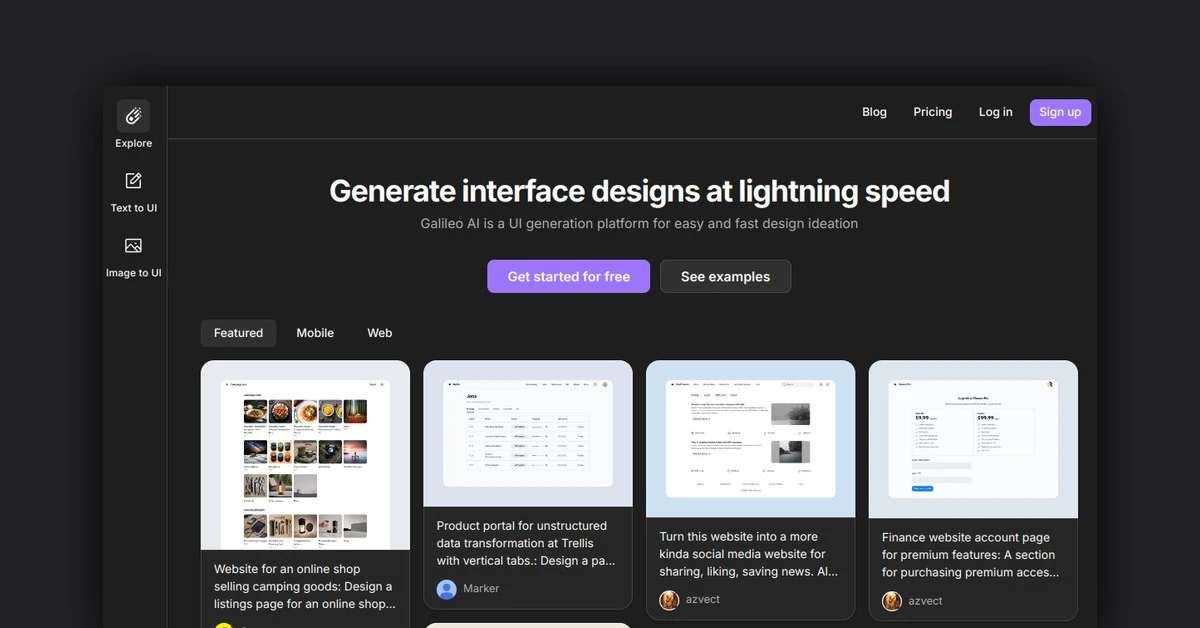Switch to the Mobile tab

(x=315, y=333)
